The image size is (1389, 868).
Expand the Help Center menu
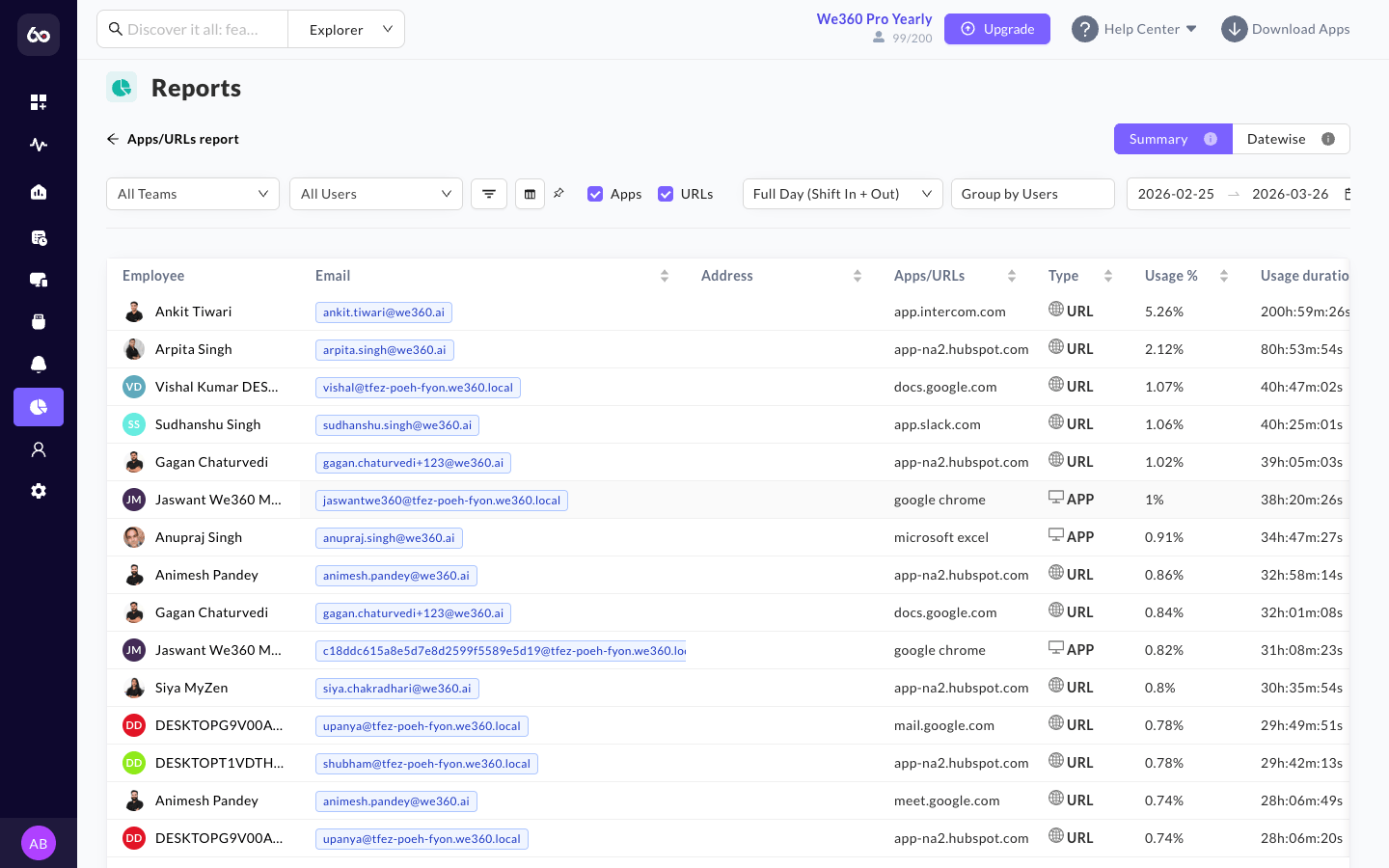pyautogui.click(x=1135, y=29)
